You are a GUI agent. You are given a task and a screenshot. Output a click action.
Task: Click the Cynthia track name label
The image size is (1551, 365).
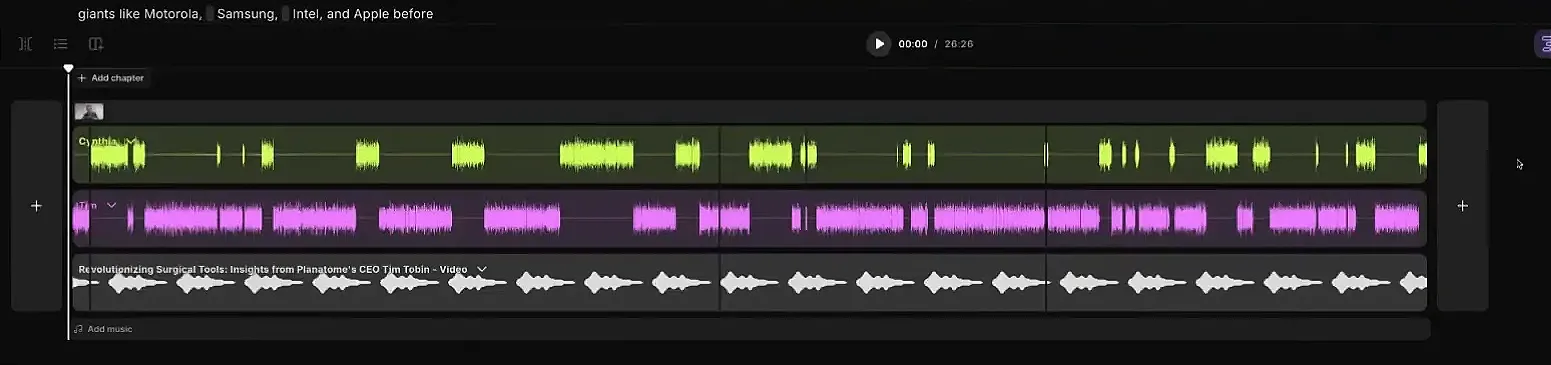click(x=98, y=141)
